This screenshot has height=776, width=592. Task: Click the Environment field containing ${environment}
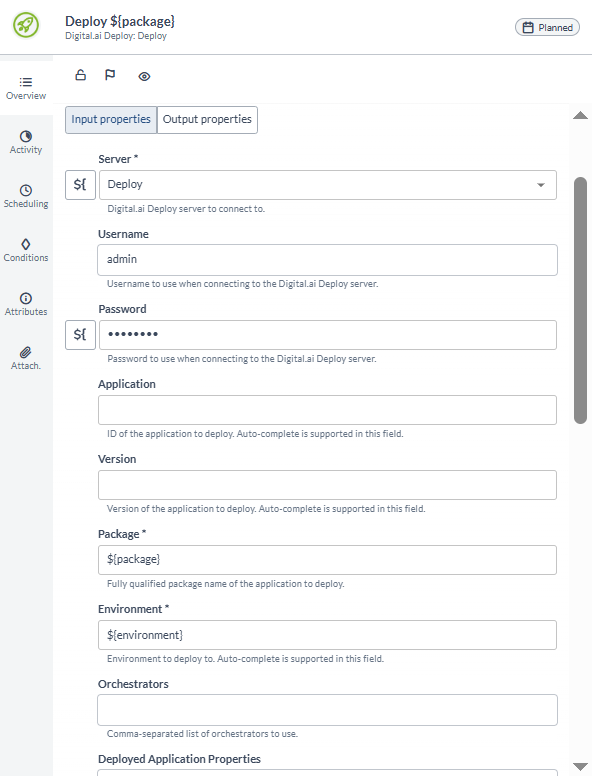327,635
